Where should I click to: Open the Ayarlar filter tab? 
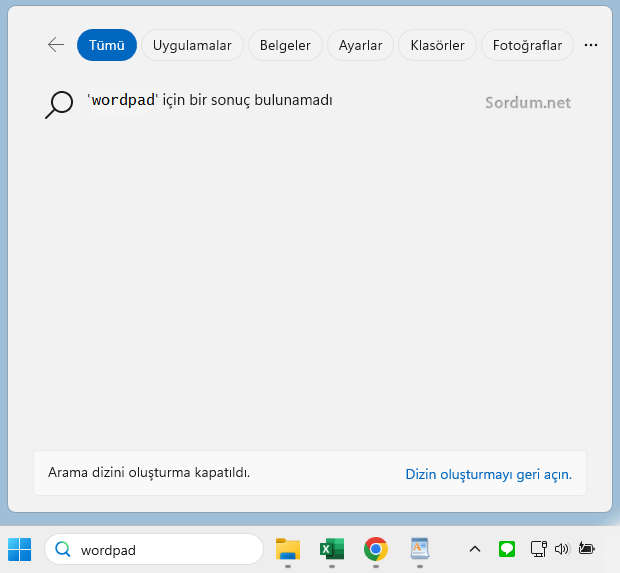pos(360,45)
